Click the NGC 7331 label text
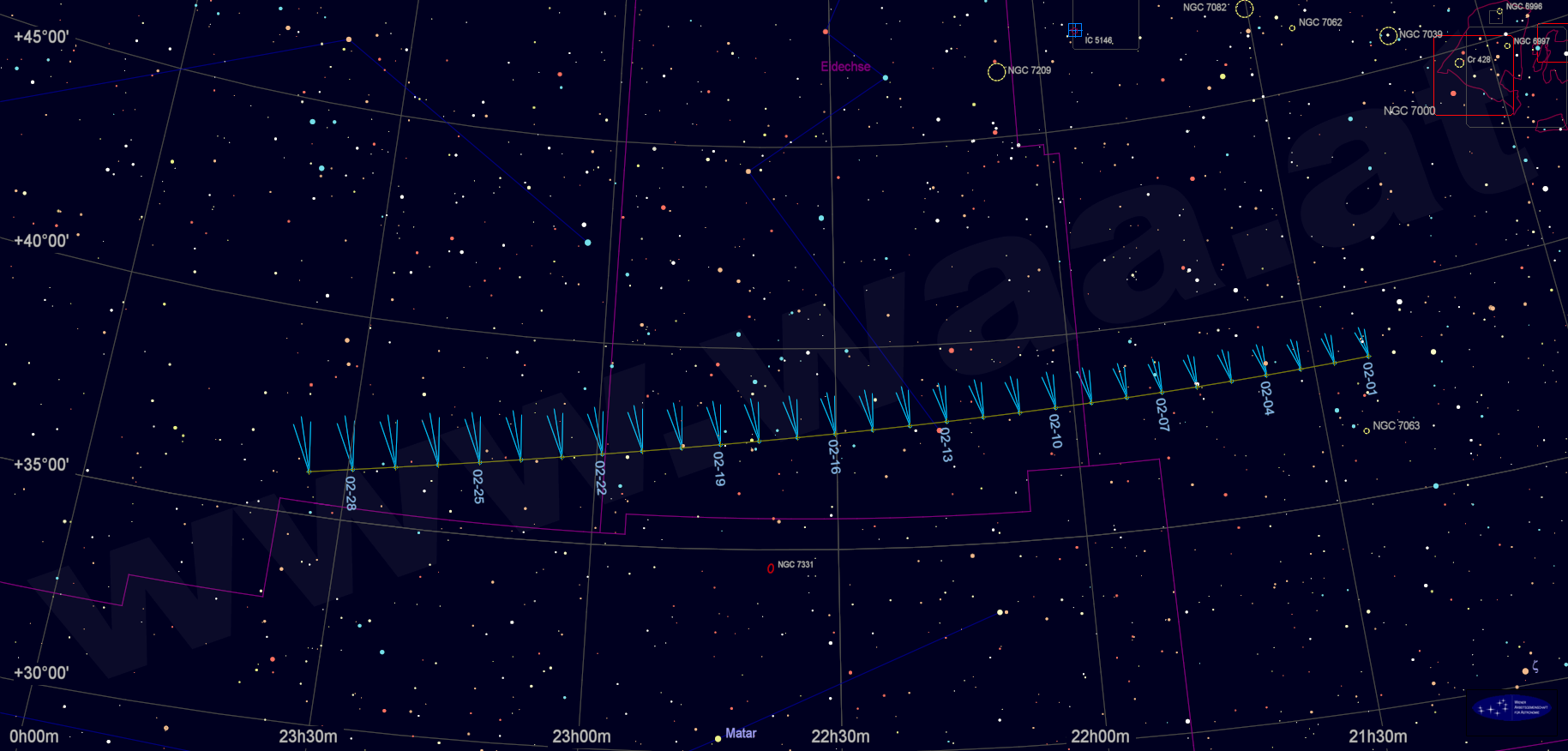The height and width of the screenshot is (751, 1568). coord(796,564)
